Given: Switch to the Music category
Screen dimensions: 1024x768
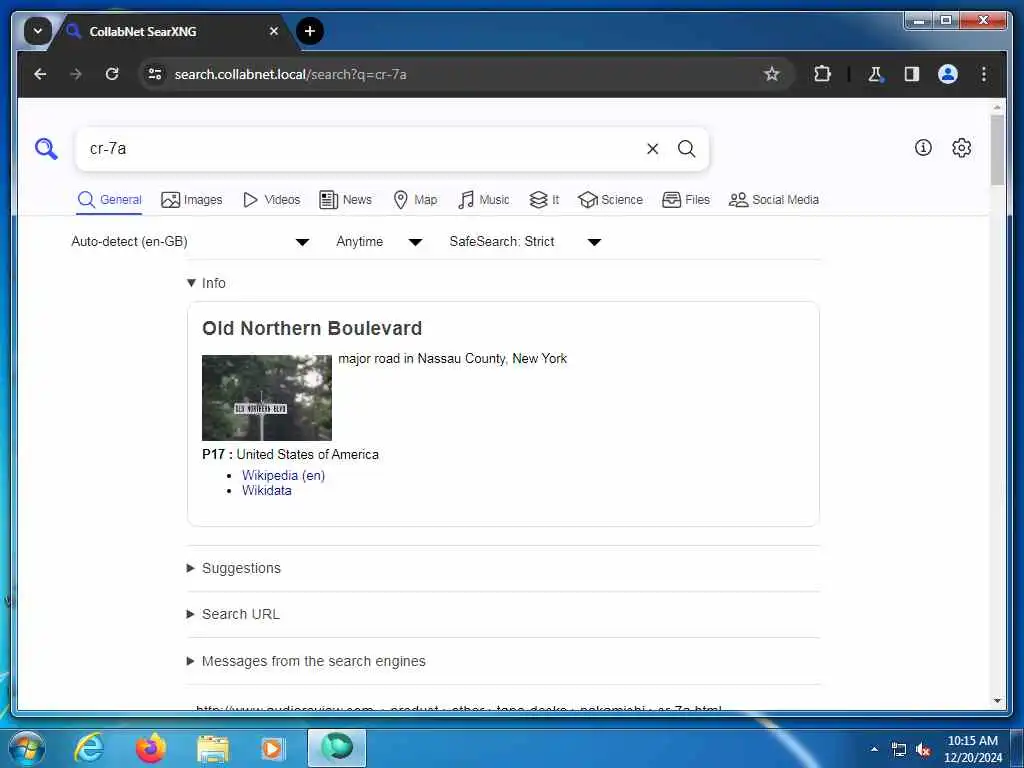Looking at the screenshot, I should click(x=483, y=200).
